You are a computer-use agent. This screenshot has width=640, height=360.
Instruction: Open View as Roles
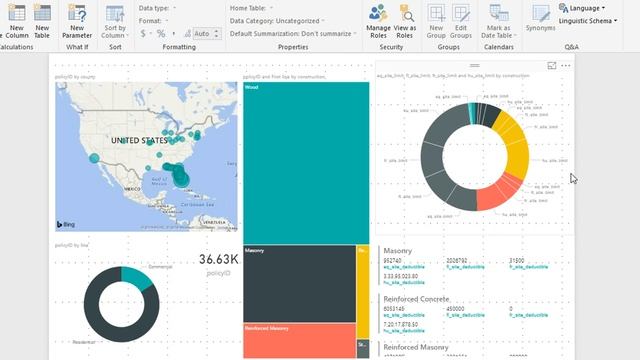(x=404, y=22)
